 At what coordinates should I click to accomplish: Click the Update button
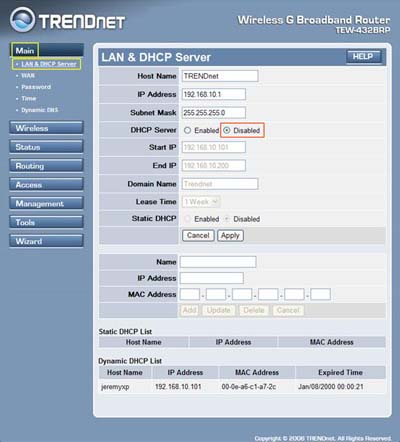[219, 310]
